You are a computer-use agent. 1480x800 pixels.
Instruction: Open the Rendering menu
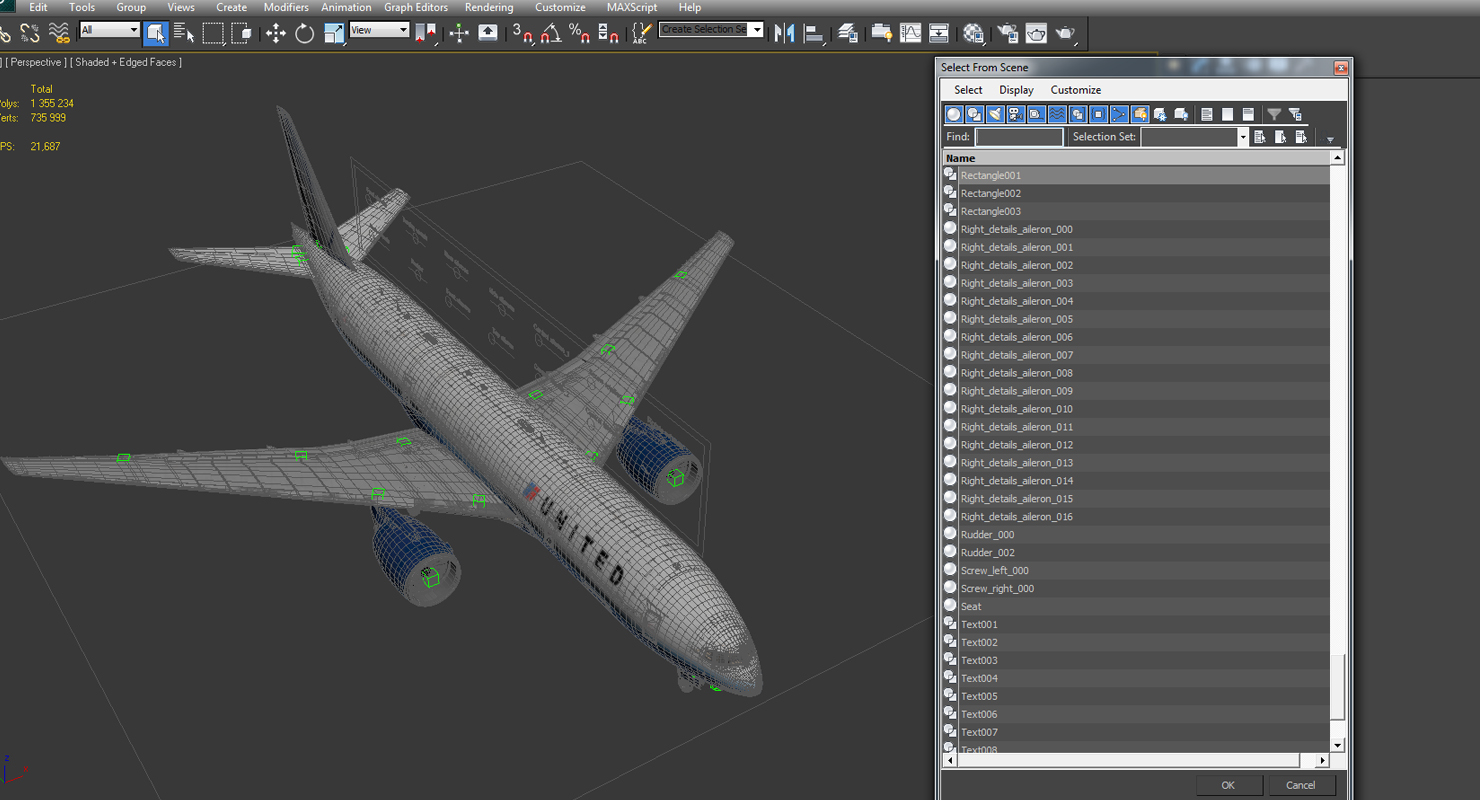489,7
